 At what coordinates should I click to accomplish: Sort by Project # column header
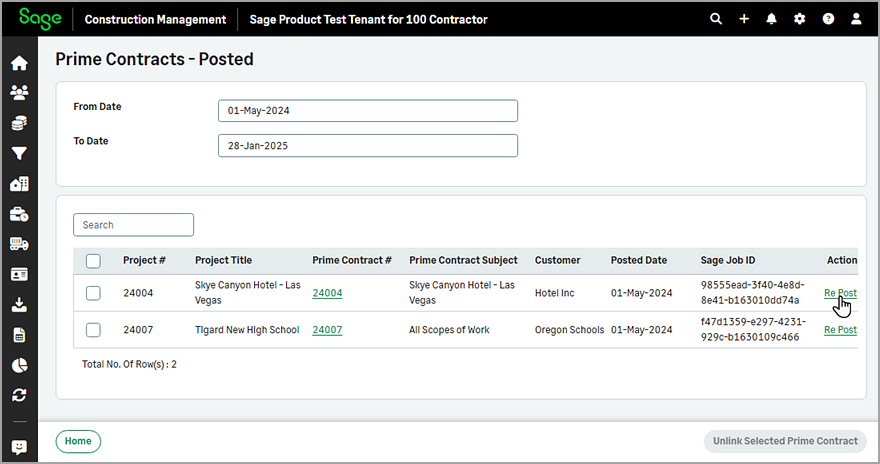(144, 260)
